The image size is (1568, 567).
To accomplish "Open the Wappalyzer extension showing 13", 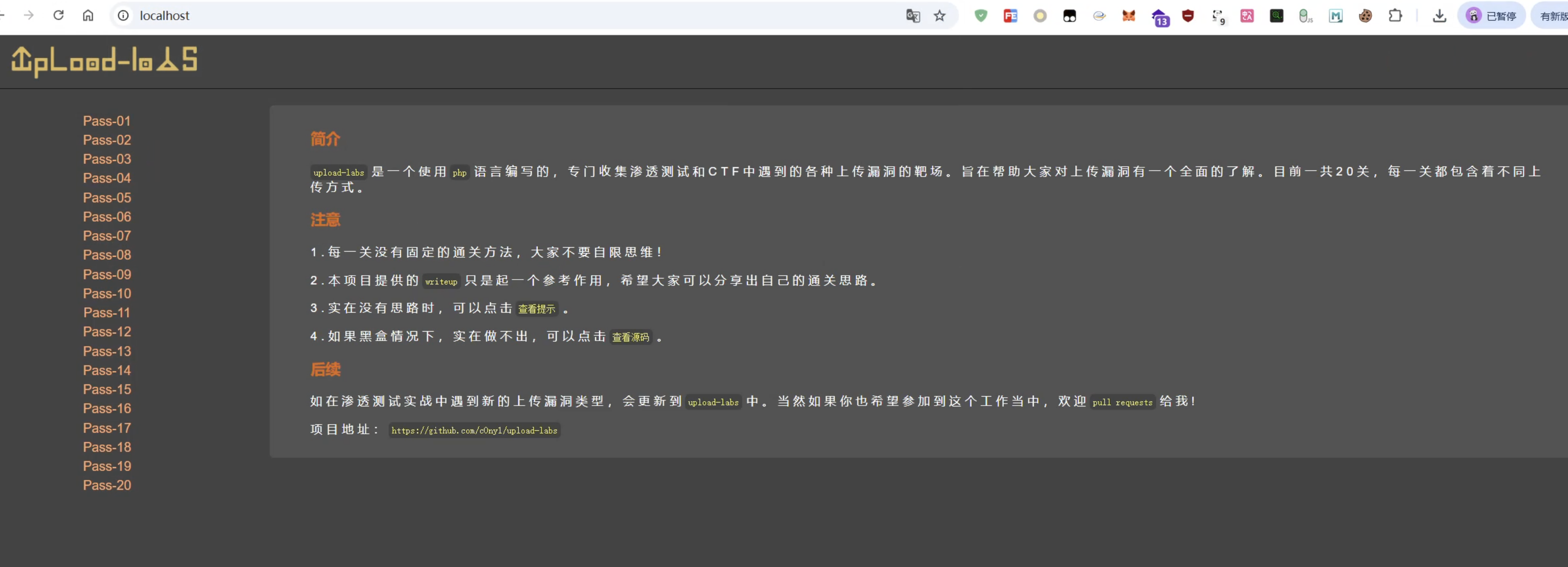I will 1160,16.
